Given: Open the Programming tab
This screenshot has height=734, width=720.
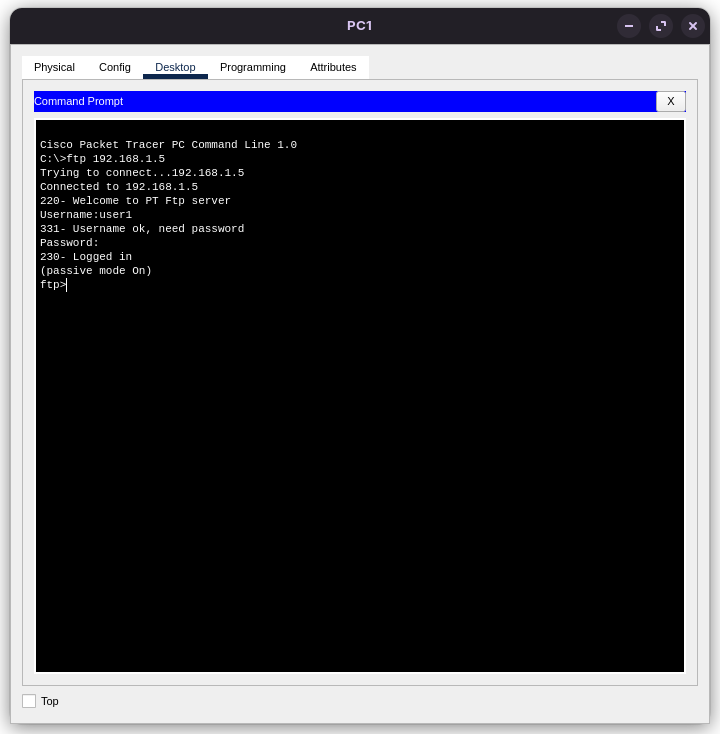Looking at the screenshot, I should (x=253, y=67).
